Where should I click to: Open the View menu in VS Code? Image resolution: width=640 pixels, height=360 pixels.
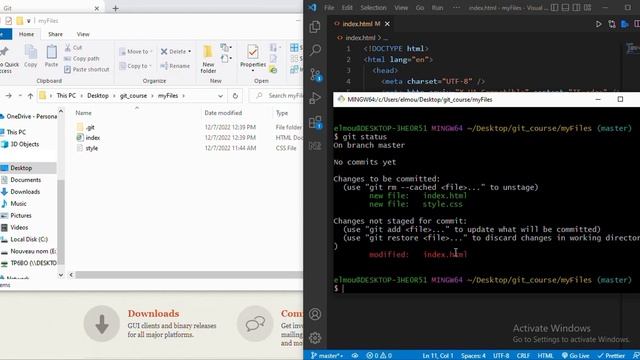401,8
